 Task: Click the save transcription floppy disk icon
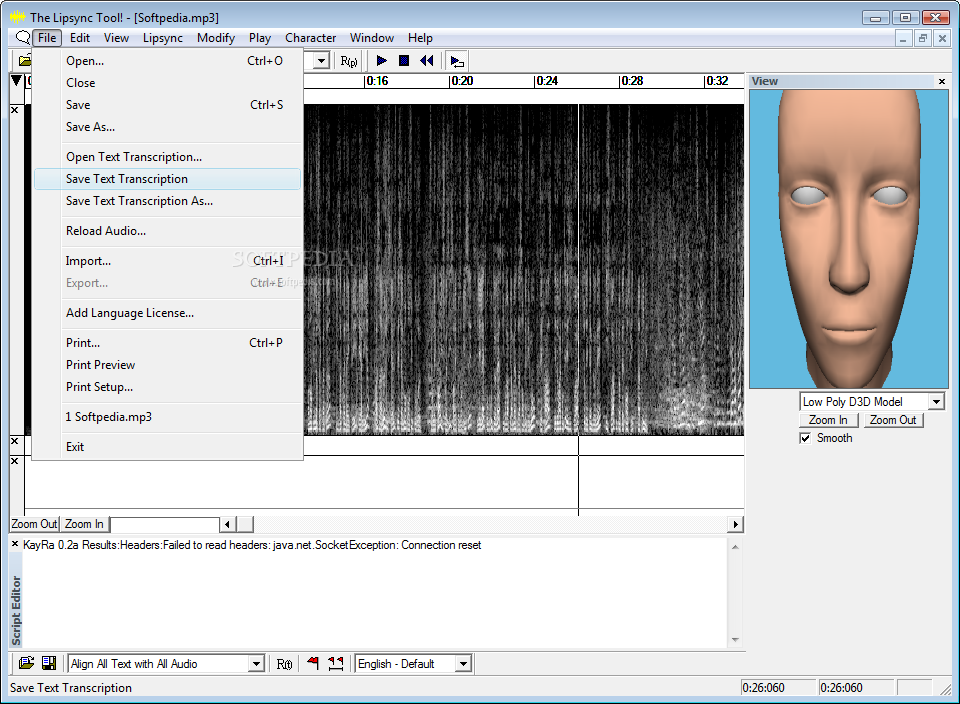pos(48,663)
